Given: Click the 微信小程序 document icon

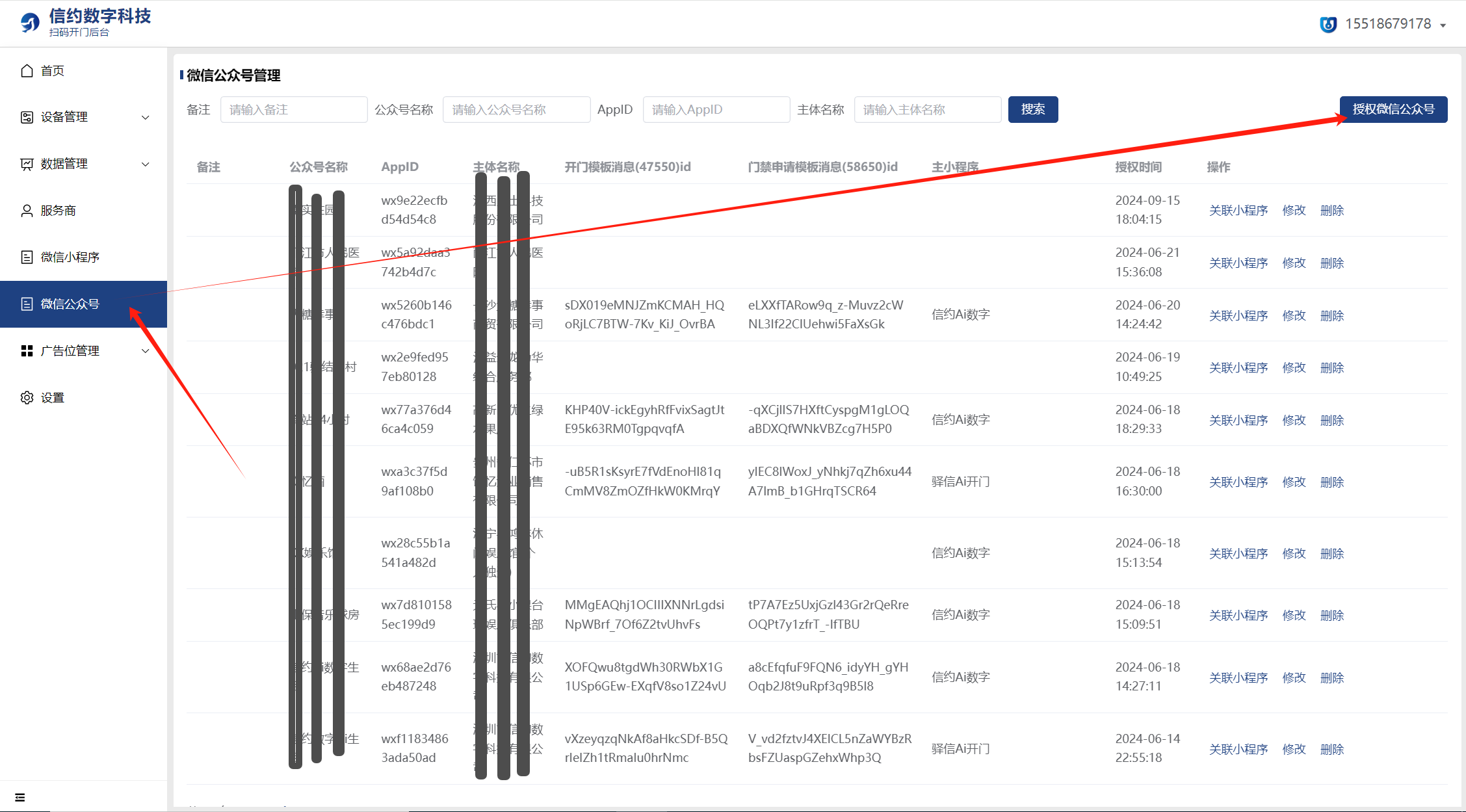Looking at the screenshot, I should [27, 257].
